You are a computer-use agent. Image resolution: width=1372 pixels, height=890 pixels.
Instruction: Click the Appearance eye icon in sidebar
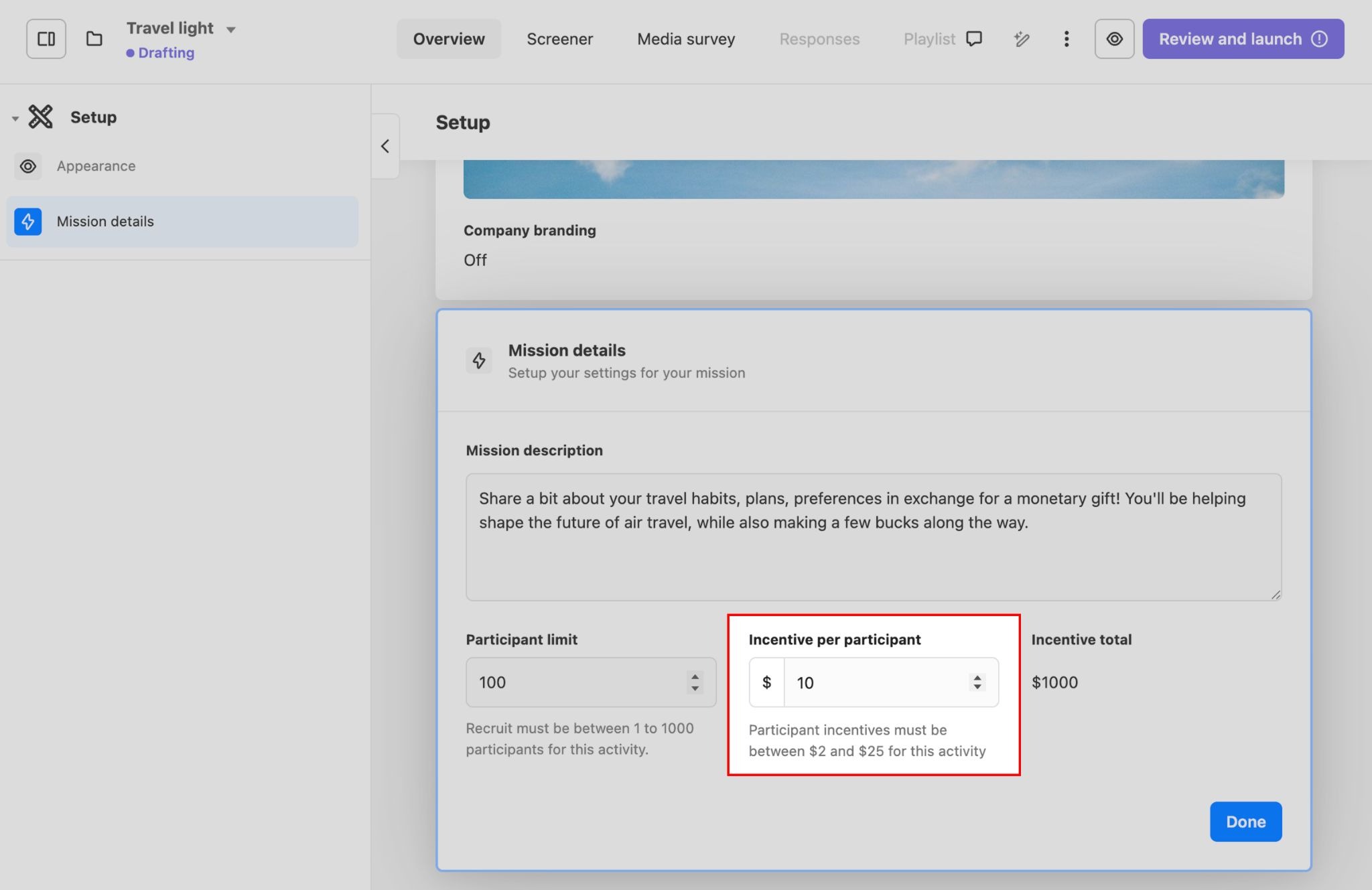coord(28,166)
